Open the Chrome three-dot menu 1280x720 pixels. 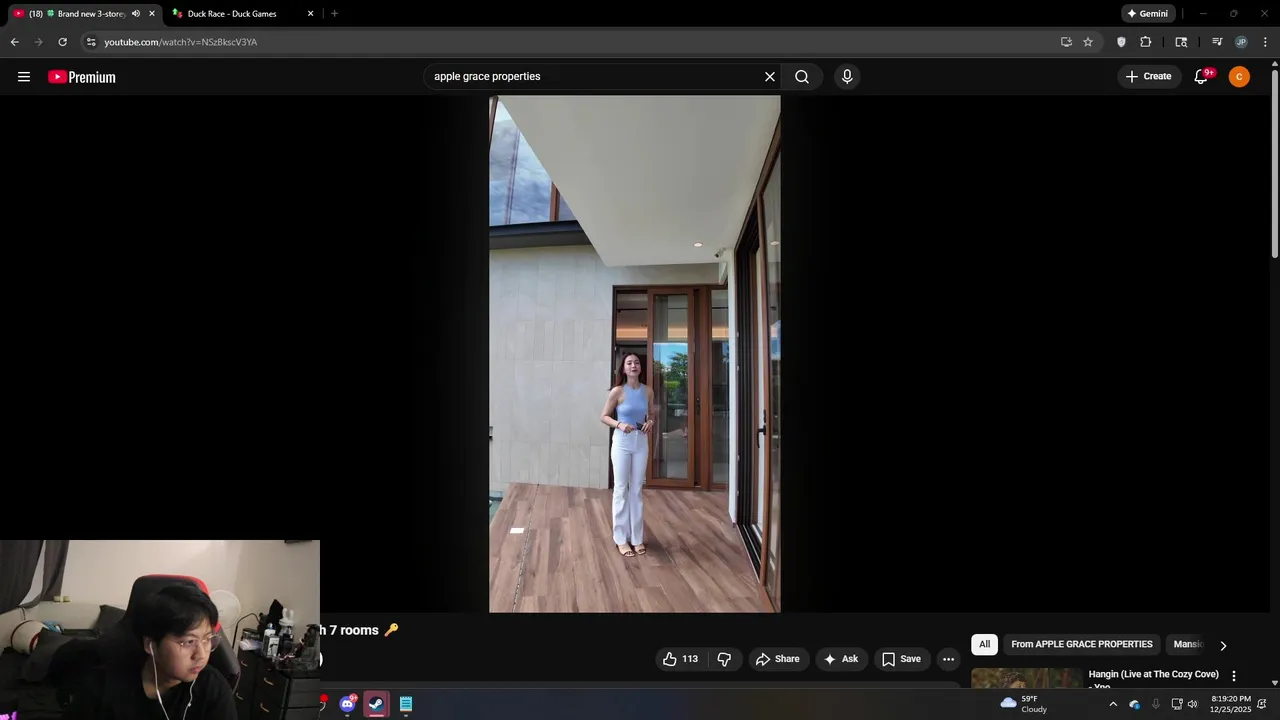click(x=1265, y=42)
